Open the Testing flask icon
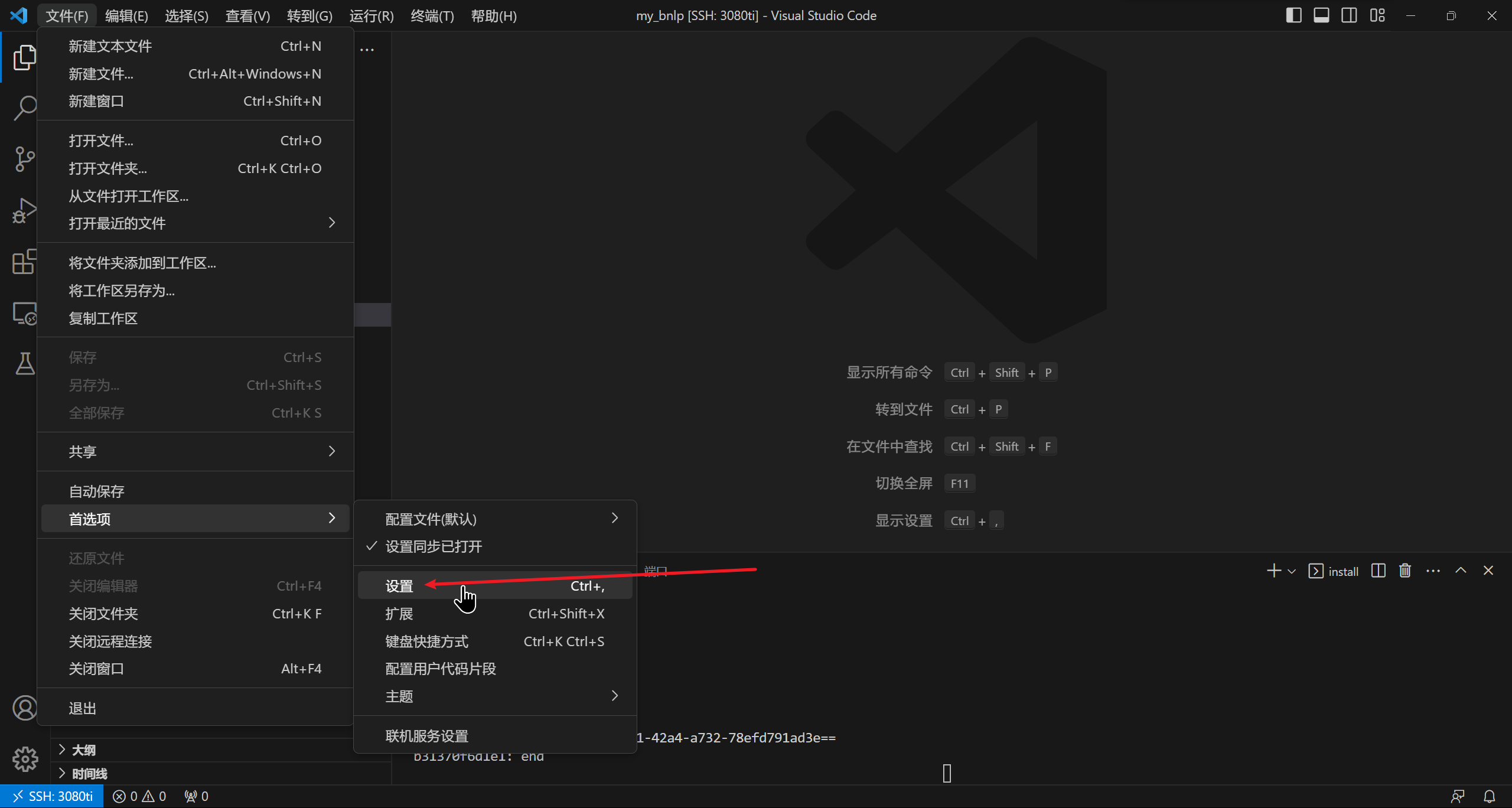 [x=24, y=364]
